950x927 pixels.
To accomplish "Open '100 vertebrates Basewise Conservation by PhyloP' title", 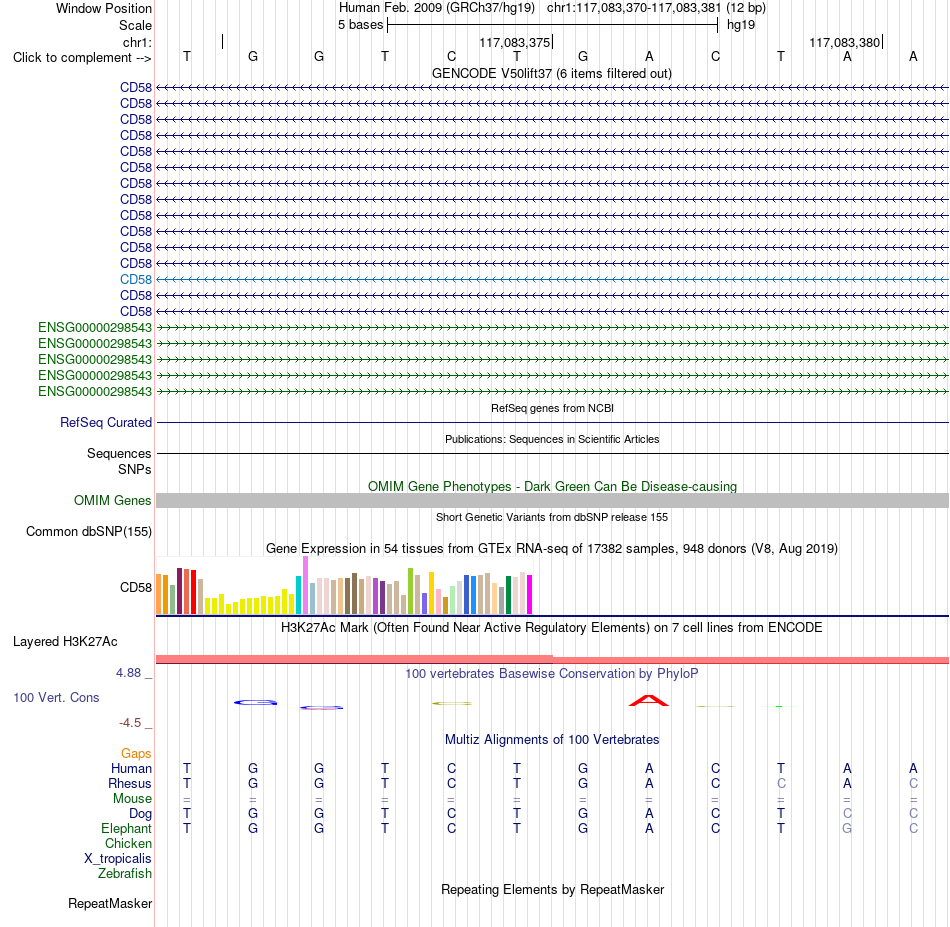I will (x=552, y=674).
